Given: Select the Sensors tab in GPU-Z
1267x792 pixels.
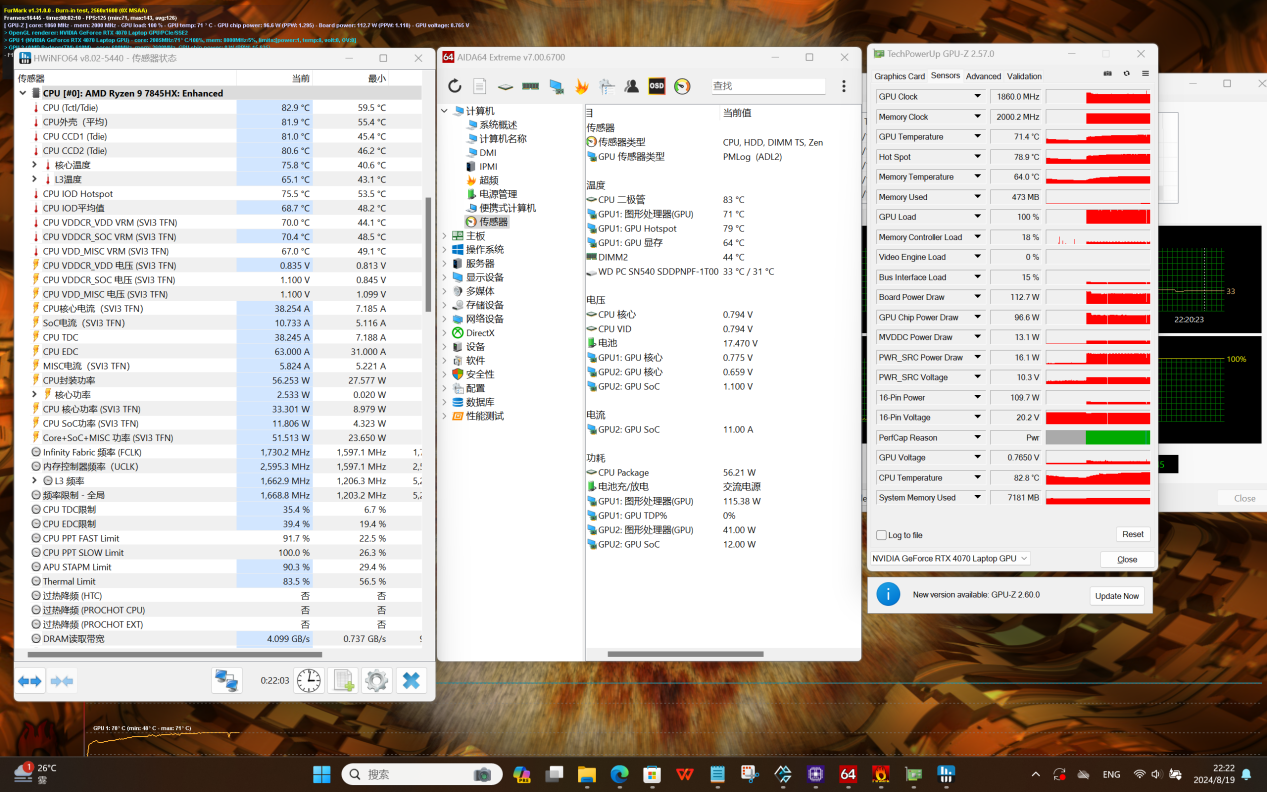Looking at the screenshot, I should [945, 76].
